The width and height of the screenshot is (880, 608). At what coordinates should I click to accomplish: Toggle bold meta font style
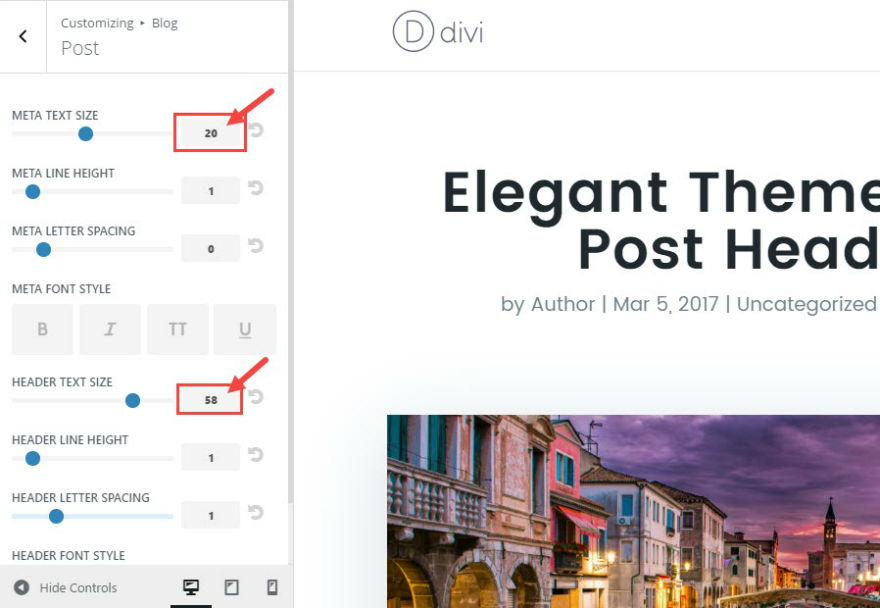click(43, 330)
